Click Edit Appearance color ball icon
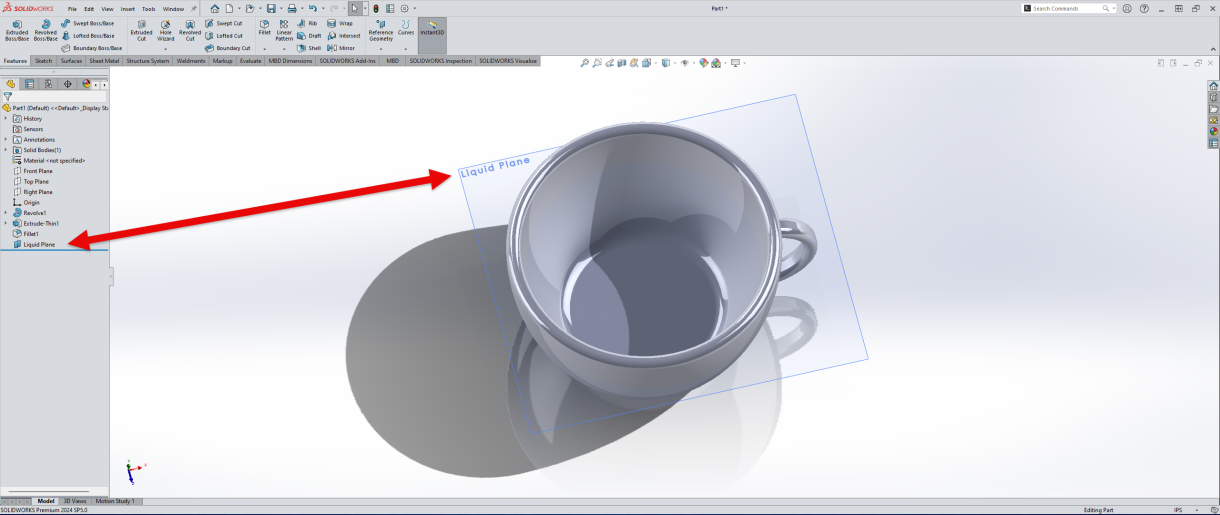The image size is (1220, 515). [704, 63]
